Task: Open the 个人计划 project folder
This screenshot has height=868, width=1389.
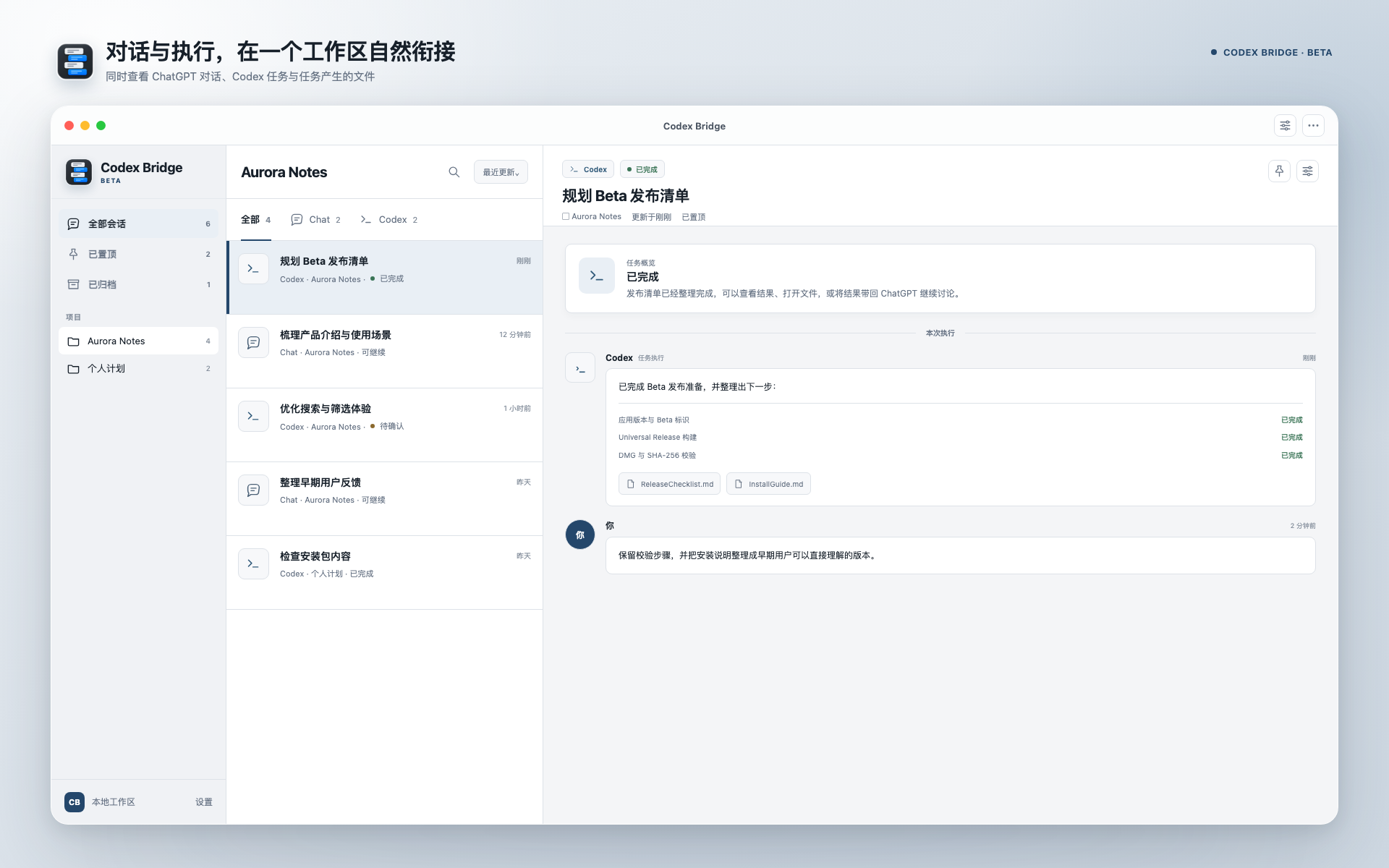Action: [138, 368]
